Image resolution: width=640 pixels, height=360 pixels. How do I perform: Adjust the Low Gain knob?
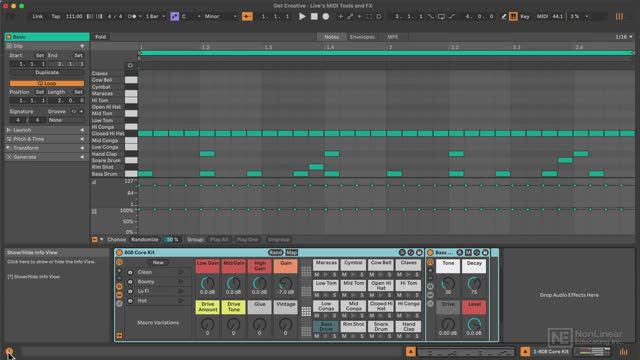point(207,282)
